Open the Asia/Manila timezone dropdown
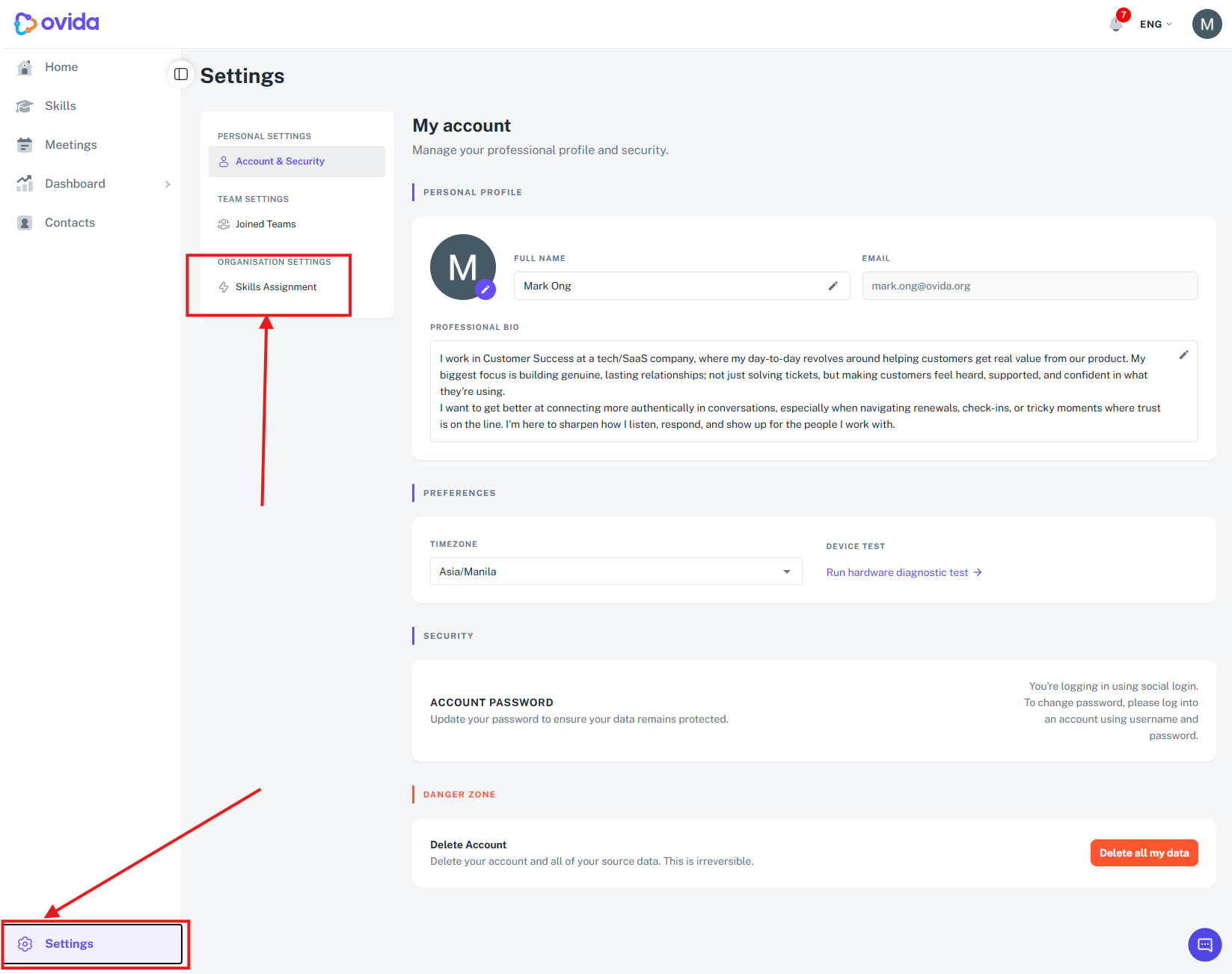Screen dimensions: 1232x974 (616, 572)
